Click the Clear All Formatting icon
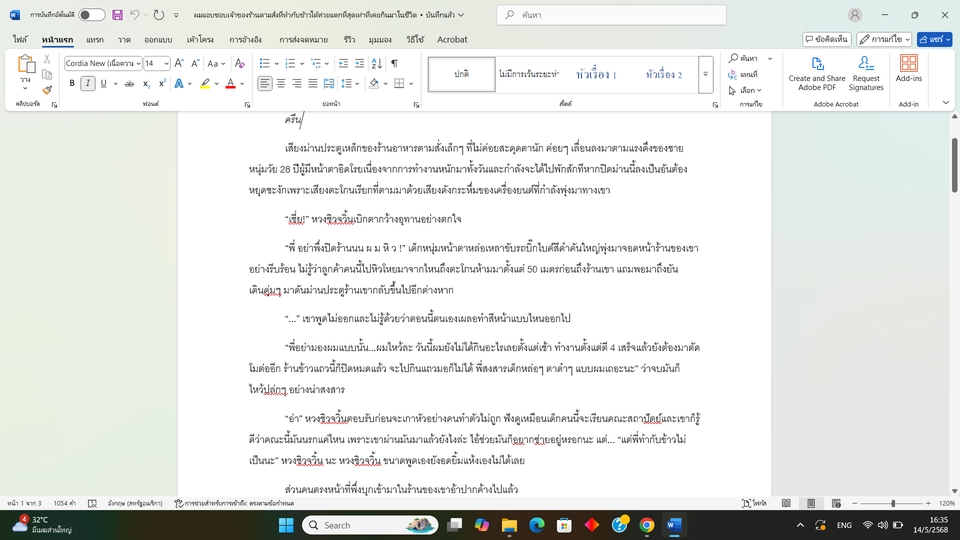 pyautogui.click(x=239, y=63)
